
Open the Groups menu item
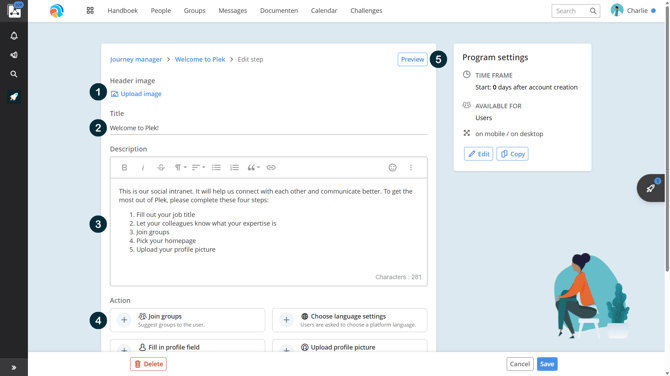(194, 11)
